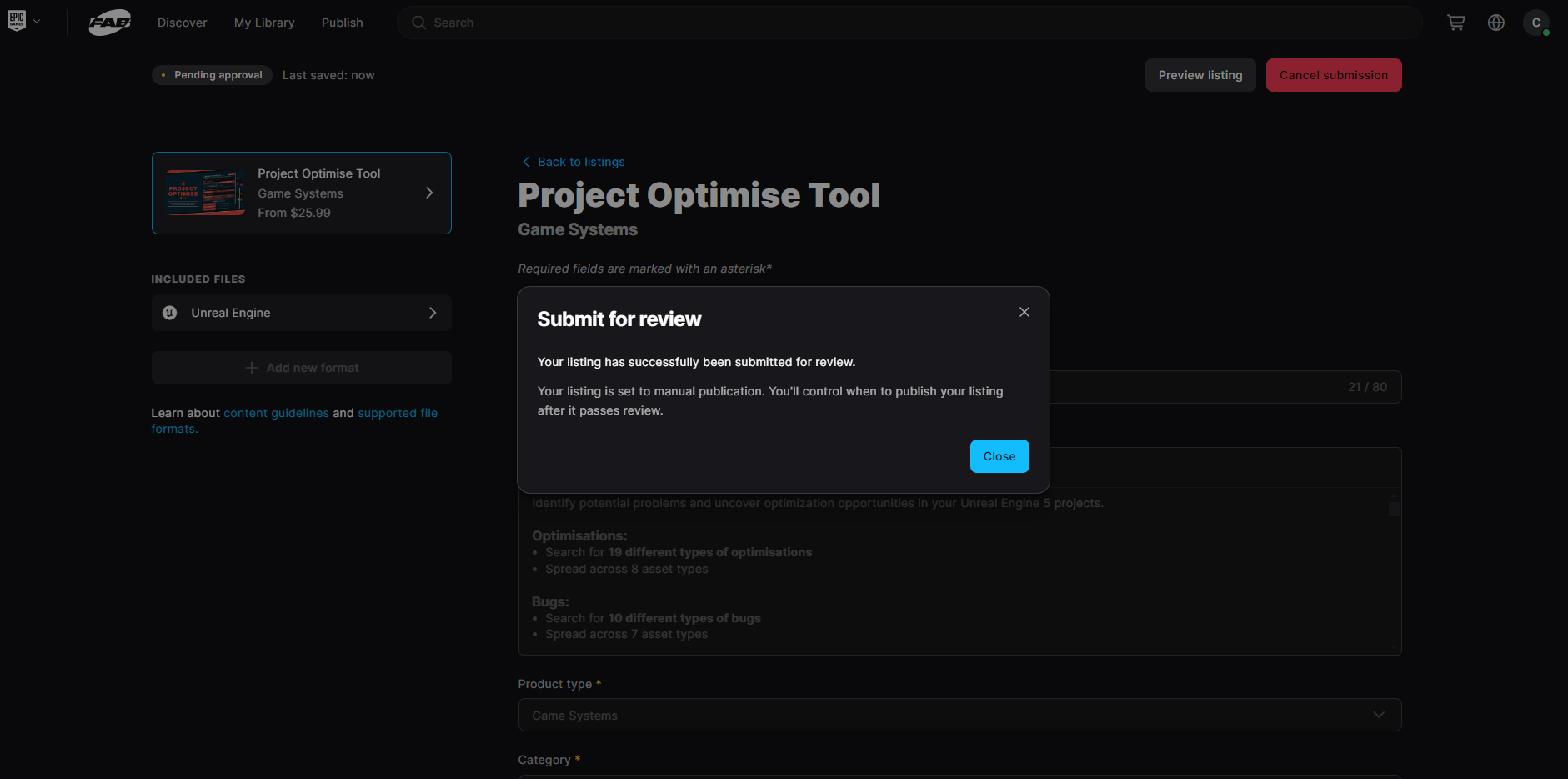Open the Publish menu item
The height and width of the screenshot is (779, 1568).
point(343,23)
